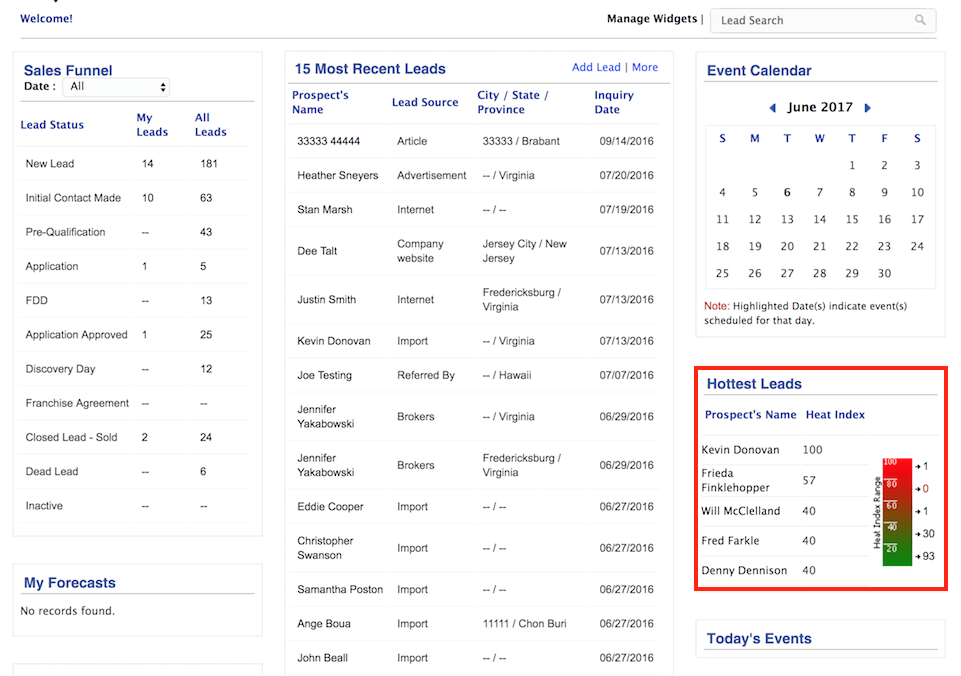Open Will McClelland in Hottest Leads
The height and width of the screenshot is (676, 961).
point(741,511)
